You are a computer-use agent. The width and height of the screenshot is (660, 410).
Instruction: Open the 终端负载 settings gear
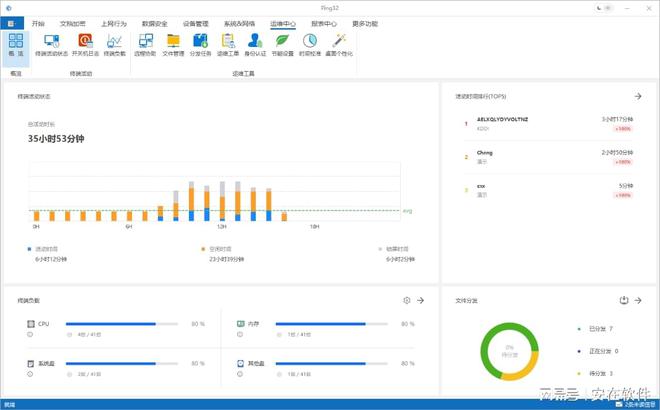pyautogui.click(x=406, y=300)
